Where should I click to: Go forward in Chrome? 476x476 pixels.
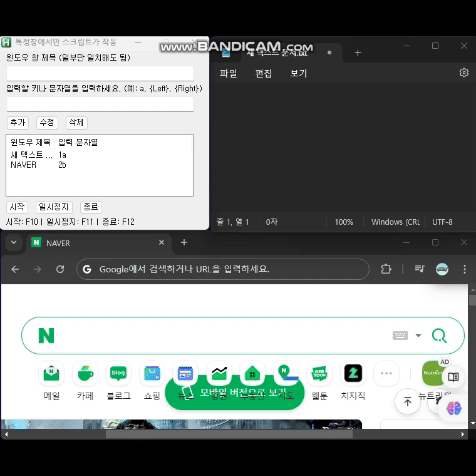38,269
